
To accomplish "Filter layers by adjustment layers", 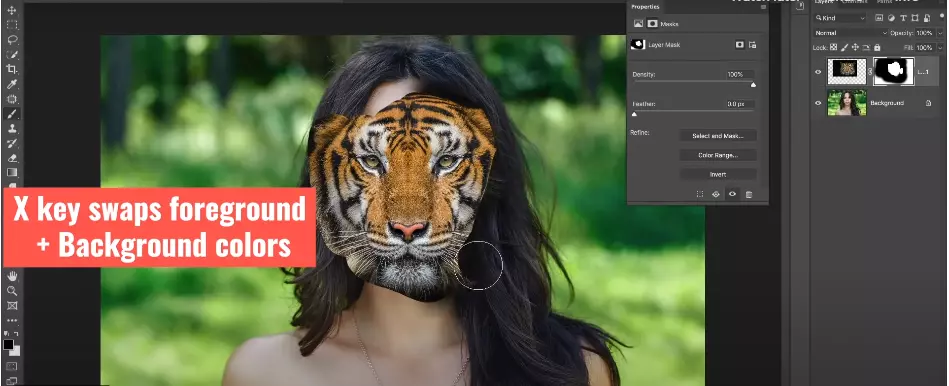I will [x=892, y=18].
